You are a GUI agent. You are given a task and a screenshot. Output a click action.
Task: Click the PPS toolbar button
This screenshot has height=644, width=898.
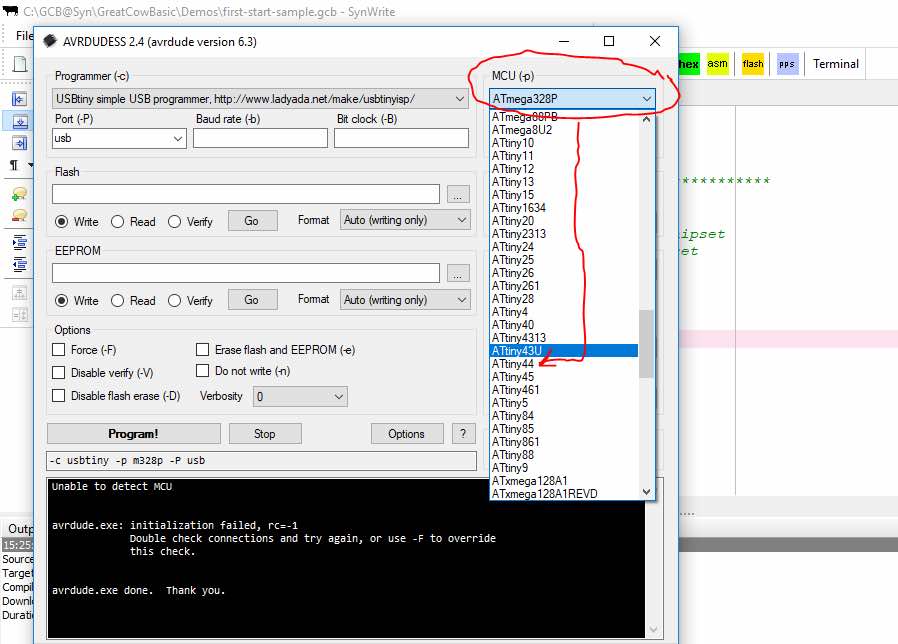coord(787,64)
